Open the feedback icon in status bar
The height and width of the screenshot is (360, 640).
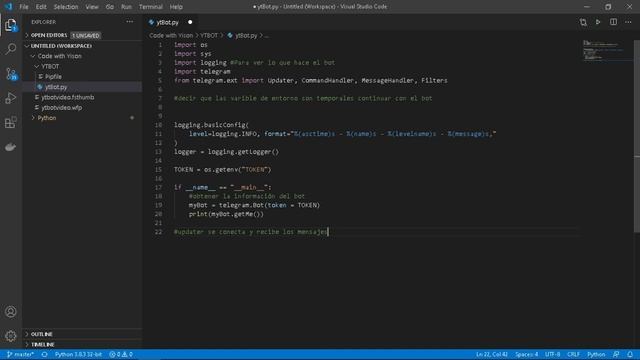pos(616,354)
